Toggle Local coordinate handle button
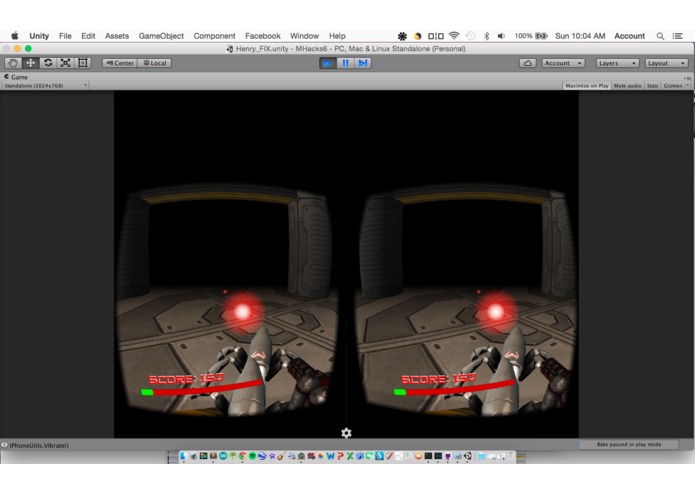This screenshot has width=695, height=494. click(155, 63)
